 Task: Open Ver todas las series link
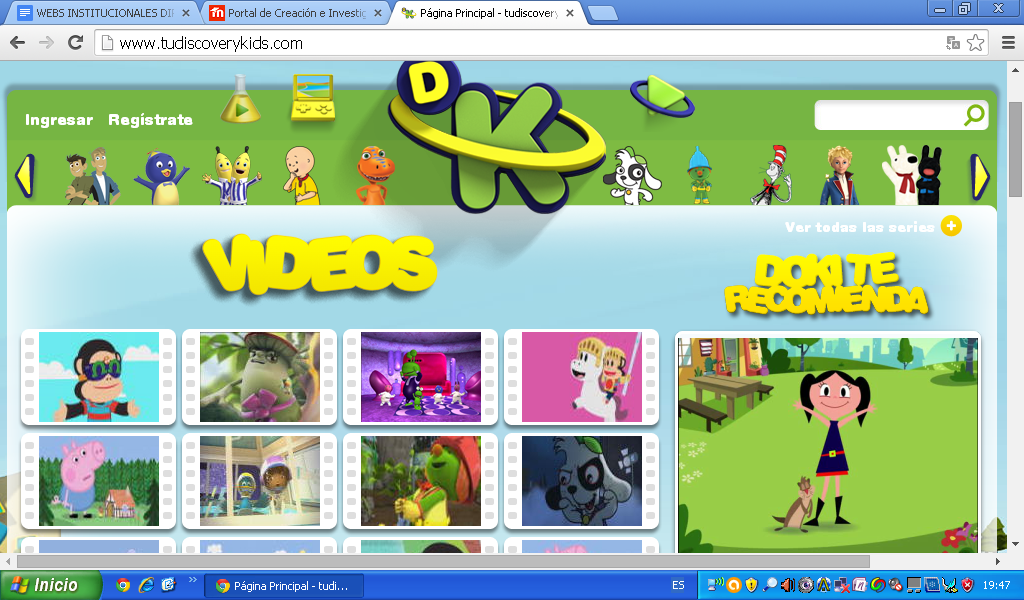tap(859, 227)
